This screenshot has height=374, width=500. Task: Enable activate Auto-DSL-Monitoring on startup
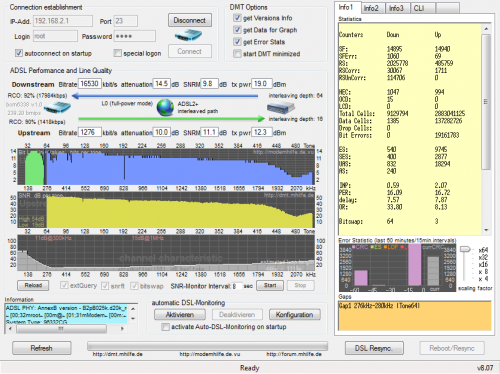[x=165, y=327]
